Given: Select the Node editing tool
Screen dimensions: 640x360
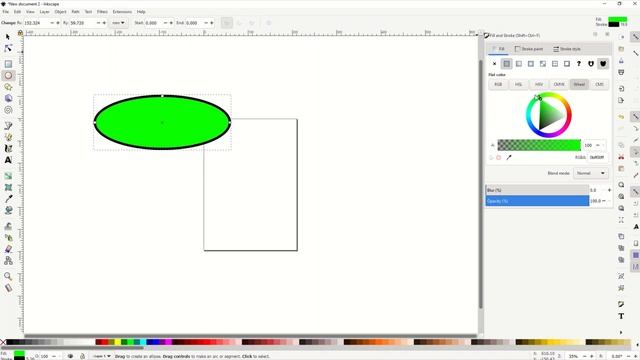Looking at the screenshot, I should 8,48.
